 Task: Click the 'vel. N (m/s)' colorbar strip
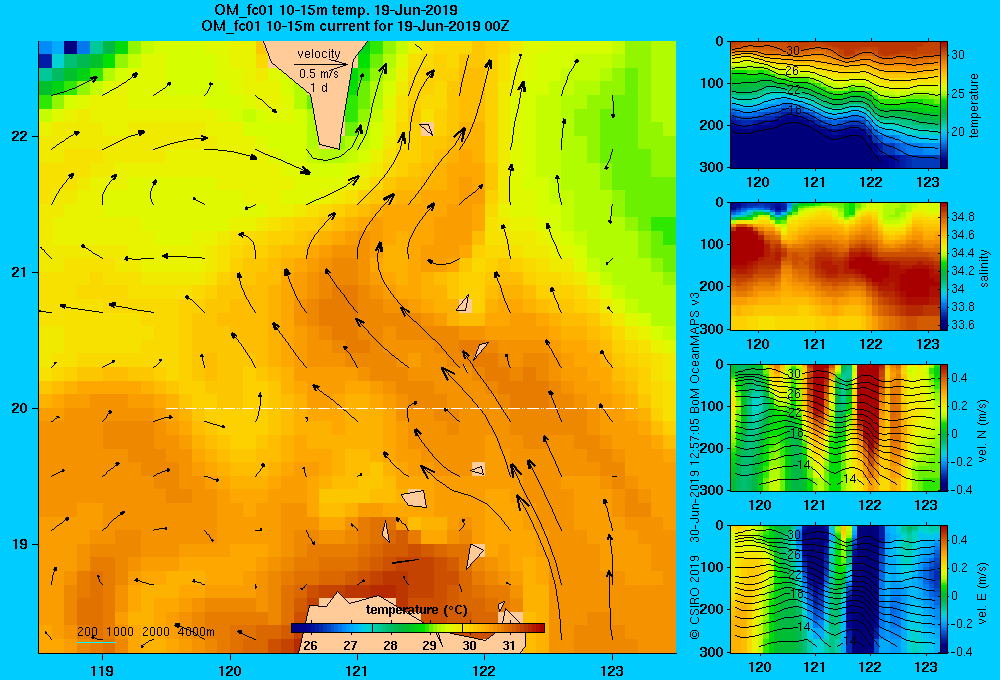coord(944,427)
